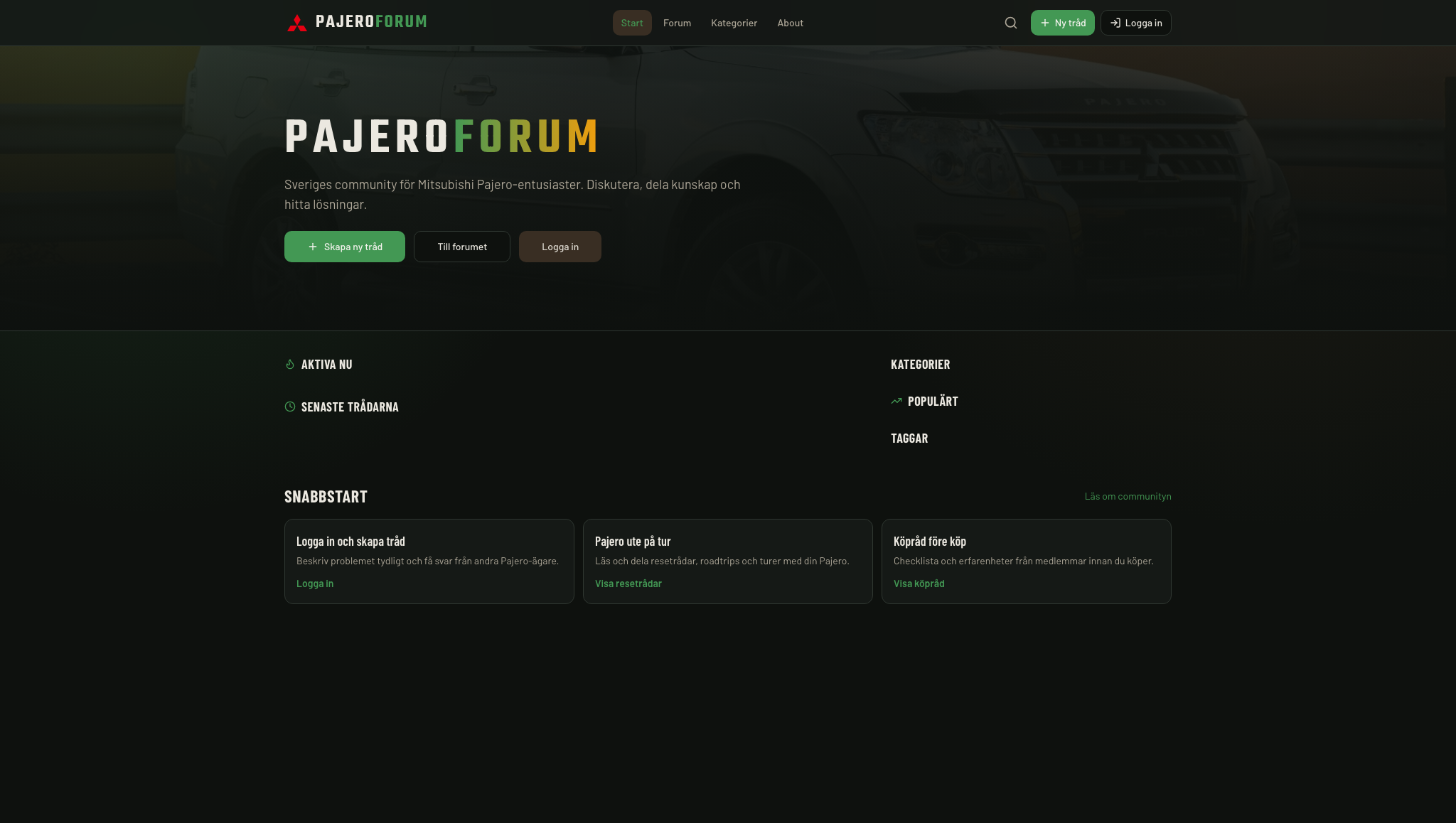Create a post with Ny tråd button

pyautogui.click(x=1062, y=23)
